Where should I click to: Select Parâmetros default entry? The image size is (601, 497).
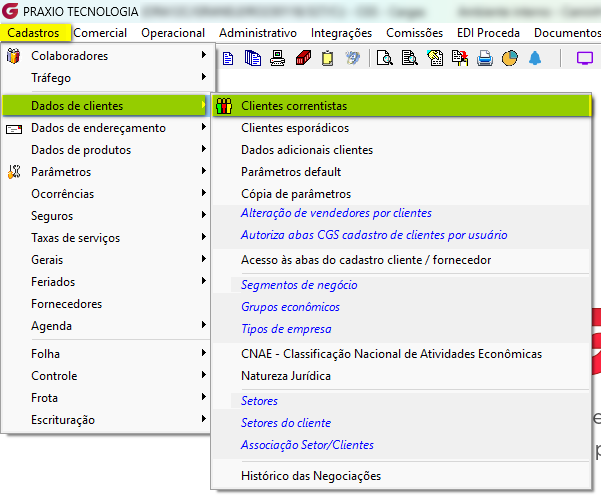[x=401, y=172]
